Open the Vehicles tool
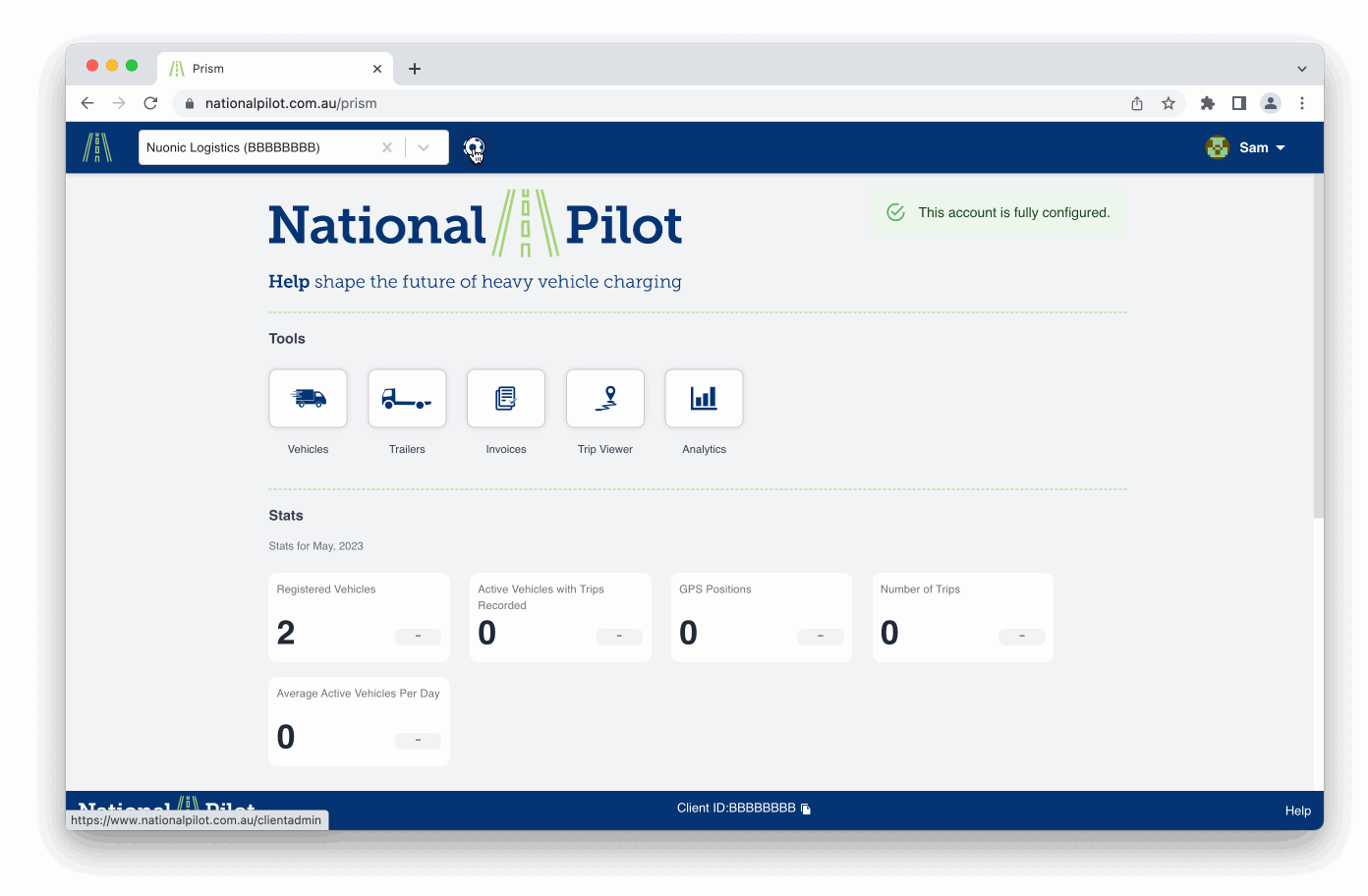1368x896 pixels. [x=308, y=398]
